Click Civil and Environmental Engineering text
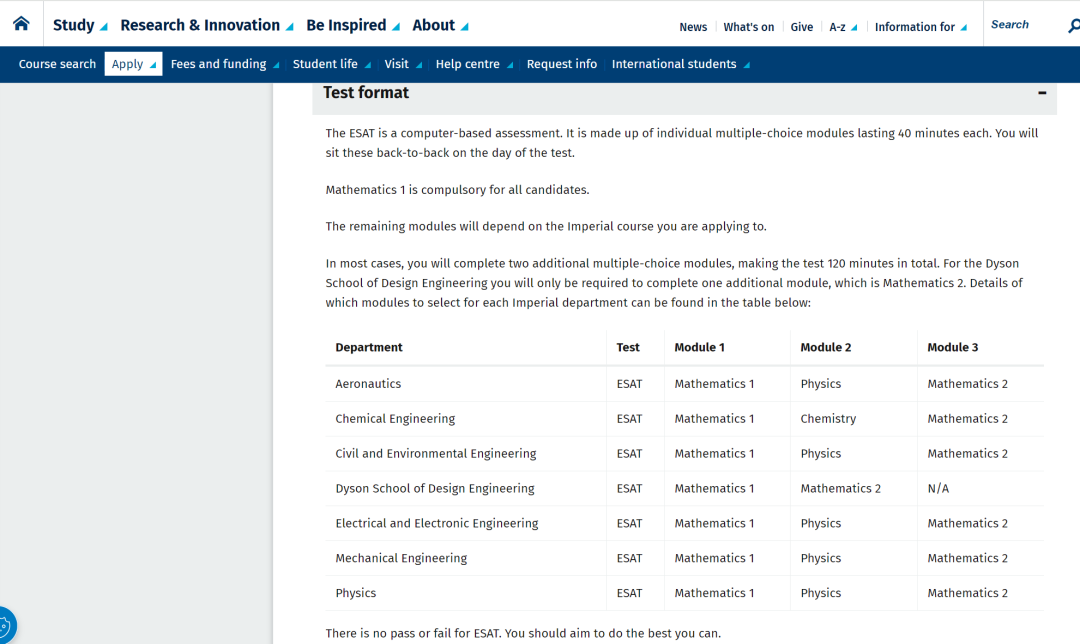Viewport: 1080px width, 644px height. (x=436, y=453)
